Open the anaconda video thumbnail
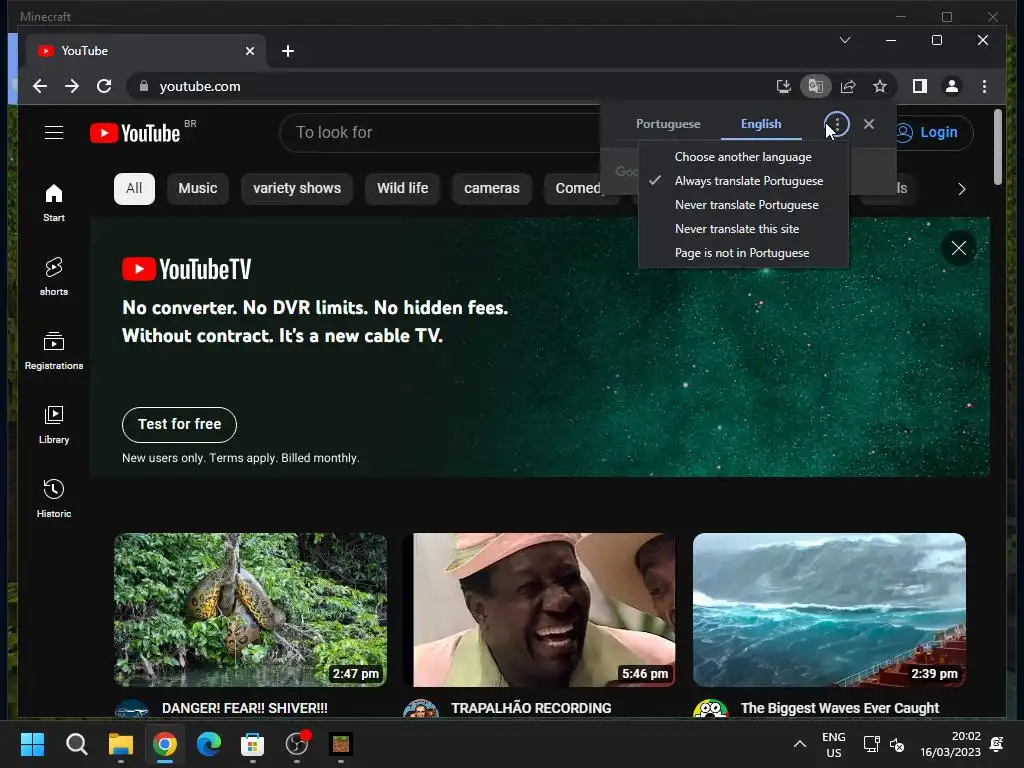The width and height of the screenshot is (1024, 768). pyautogui.click(x=250, y=610)
